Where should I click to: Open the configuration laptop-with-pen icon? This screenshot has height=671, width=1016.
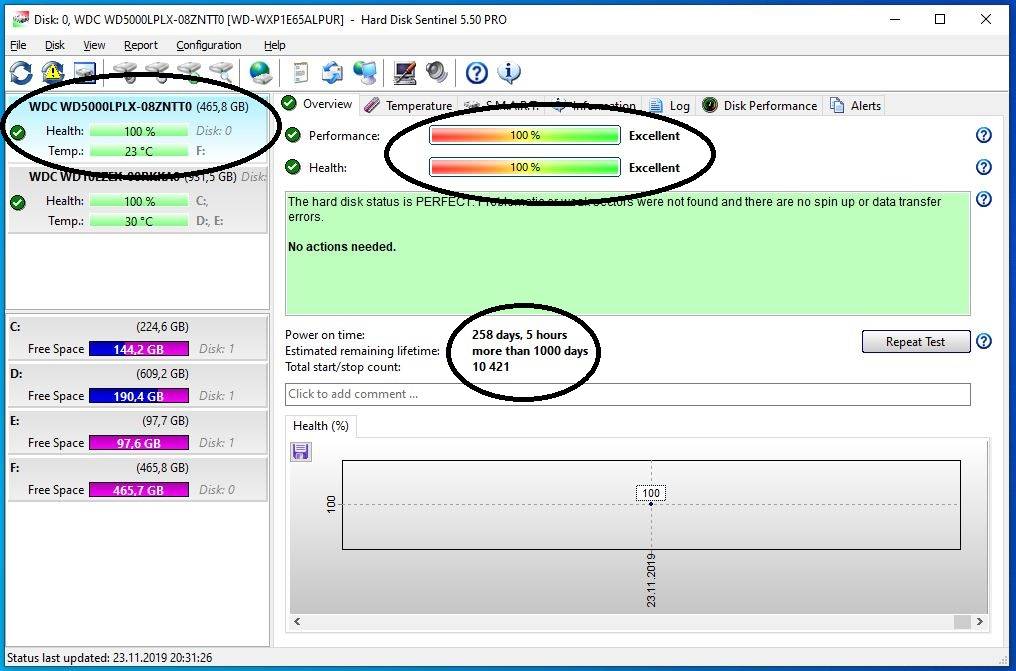(x=406, y=73)
